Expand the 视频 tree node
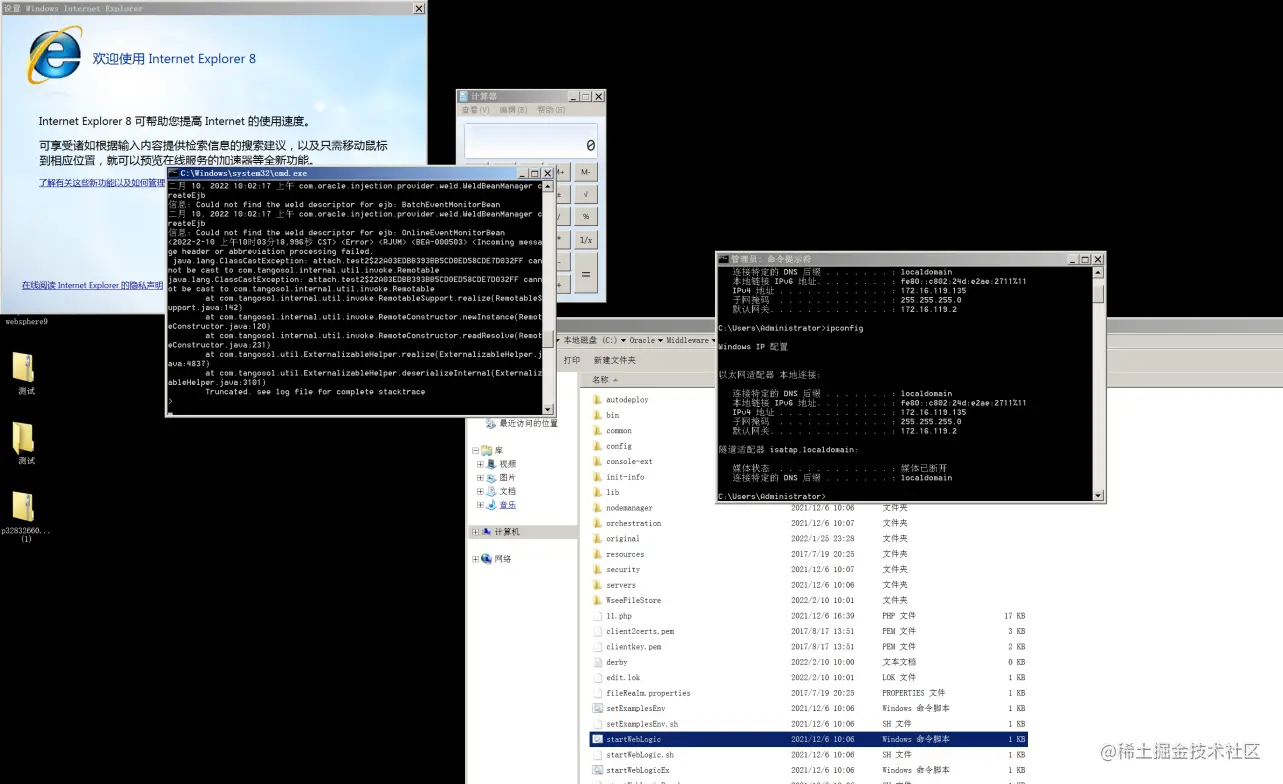This screenshot has width=1283, height=784. click(x=480, y=464)
